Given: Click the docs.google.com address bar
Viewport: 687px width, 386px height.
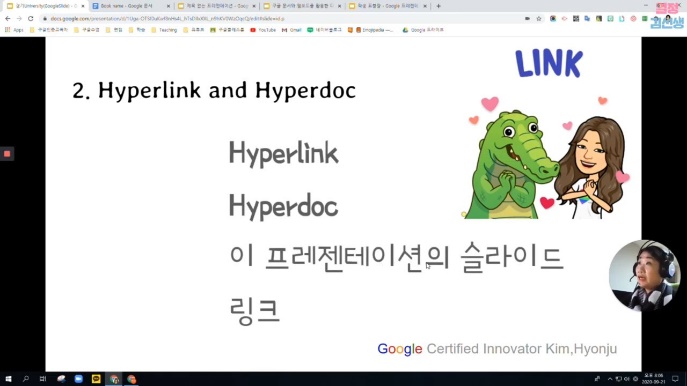Looking at the screenshot, I should click(x=280, y=19).
